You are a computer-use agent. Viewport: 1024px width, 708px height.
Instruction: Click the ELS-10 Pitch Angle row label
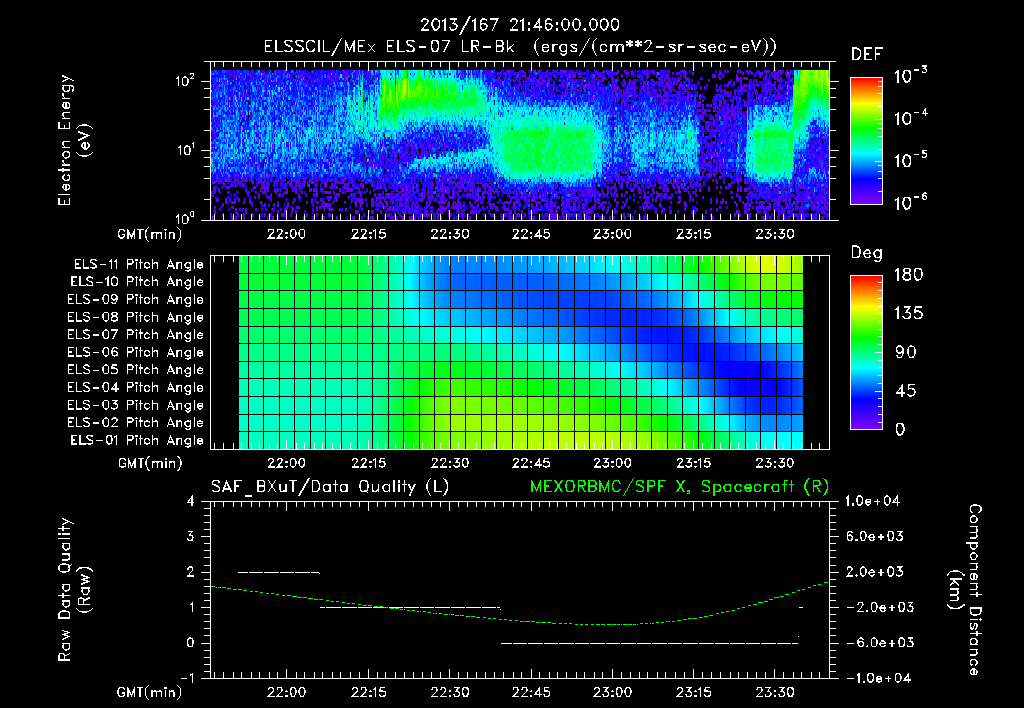tap(136, 282)
